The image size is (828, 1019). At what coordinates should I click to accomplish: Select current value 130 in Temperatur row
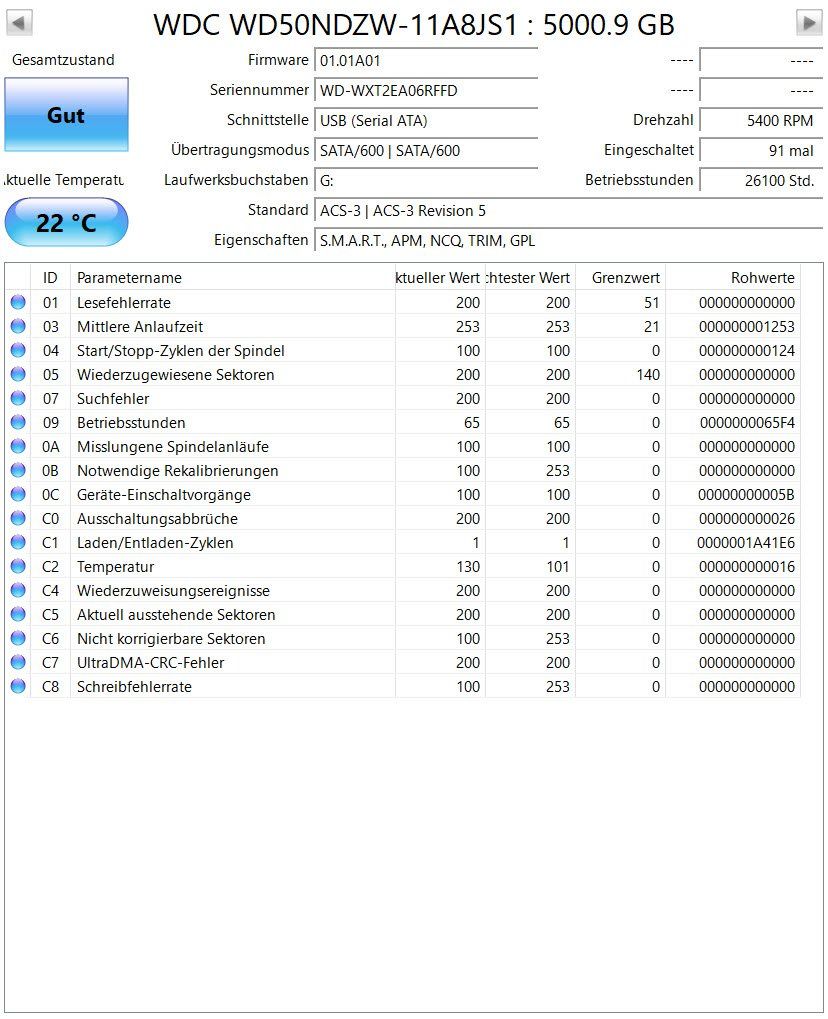tap(468, 567)
